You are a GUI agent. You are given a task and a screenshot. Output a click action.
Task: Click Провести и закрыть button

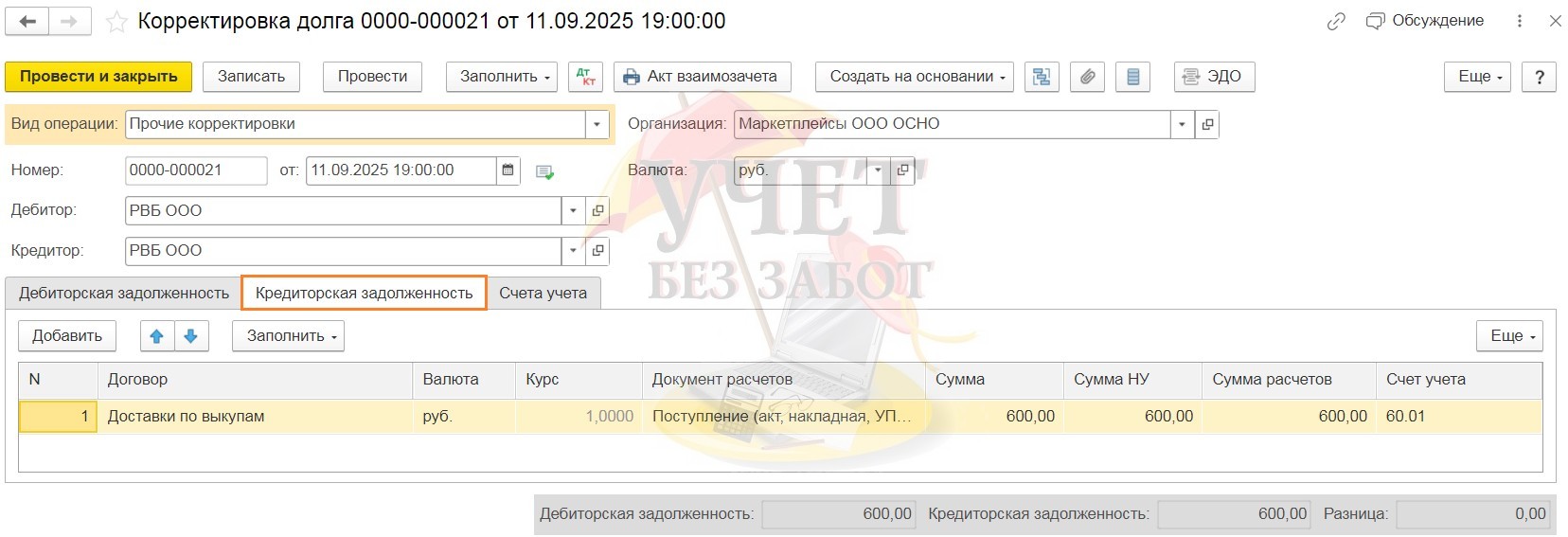(x=98, y=77)
